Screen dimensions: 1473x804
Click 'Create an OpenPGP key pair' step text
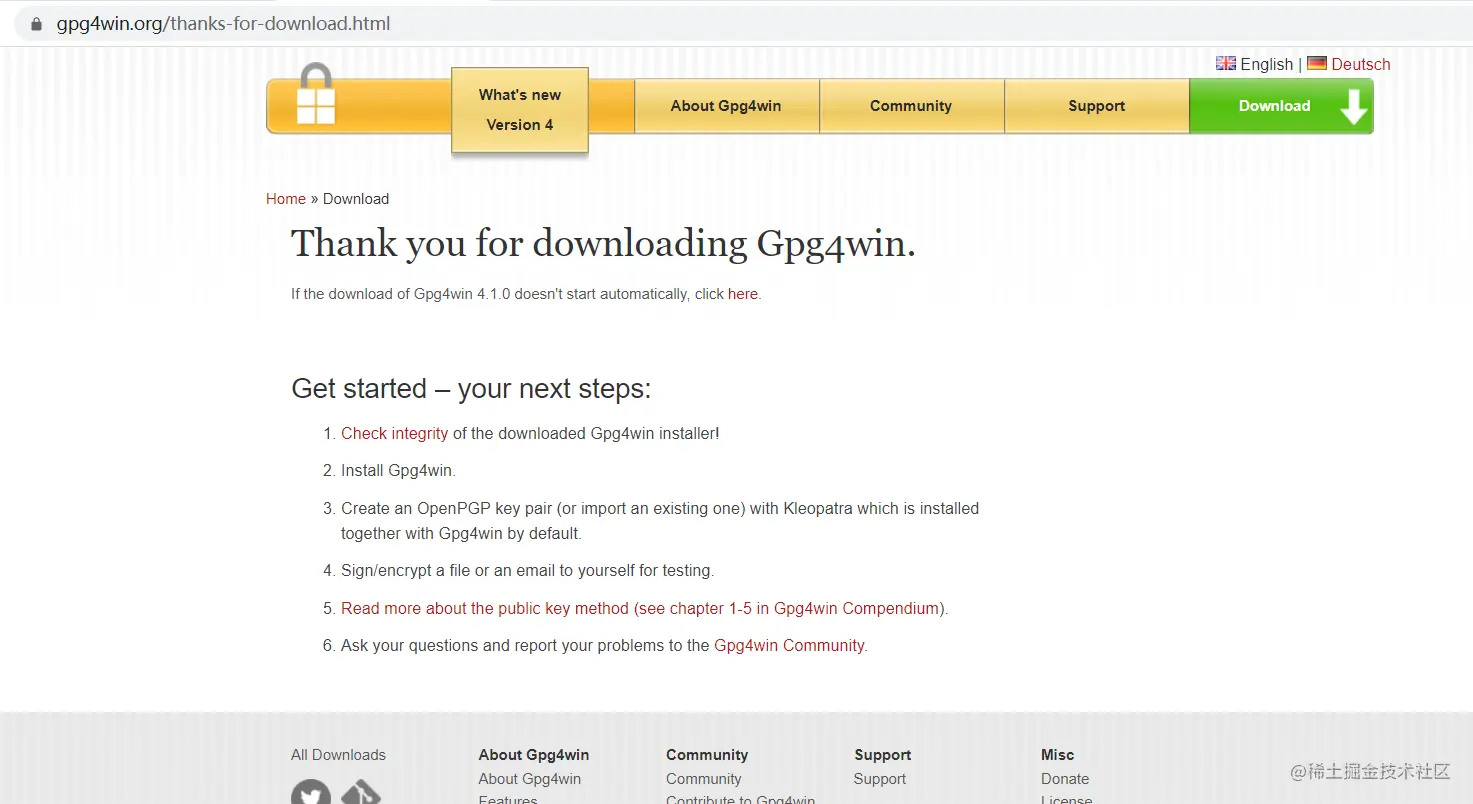[x=660, y=521]
